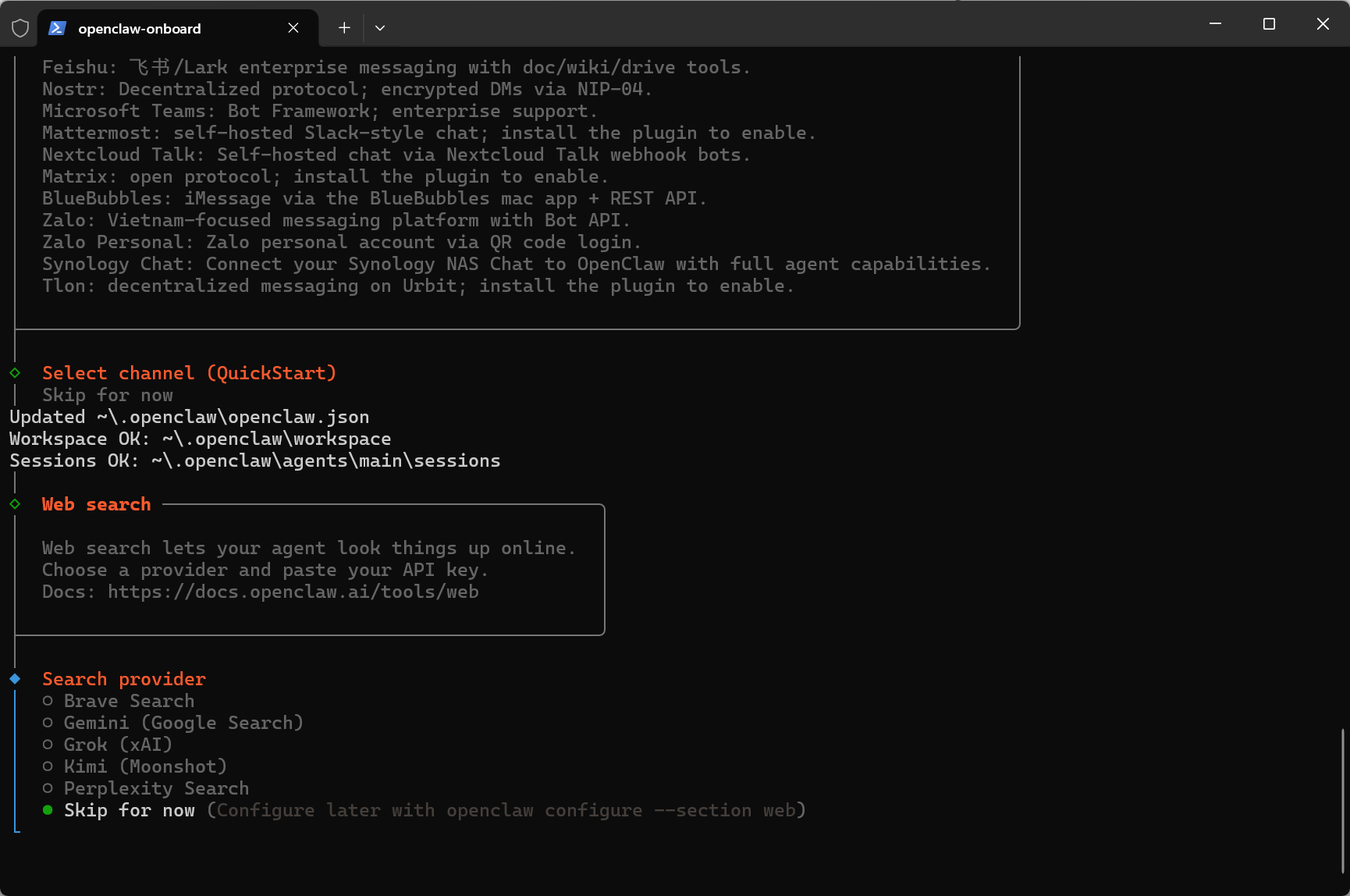
Task: Click the Matrix open protocol line
Action: 325,176
